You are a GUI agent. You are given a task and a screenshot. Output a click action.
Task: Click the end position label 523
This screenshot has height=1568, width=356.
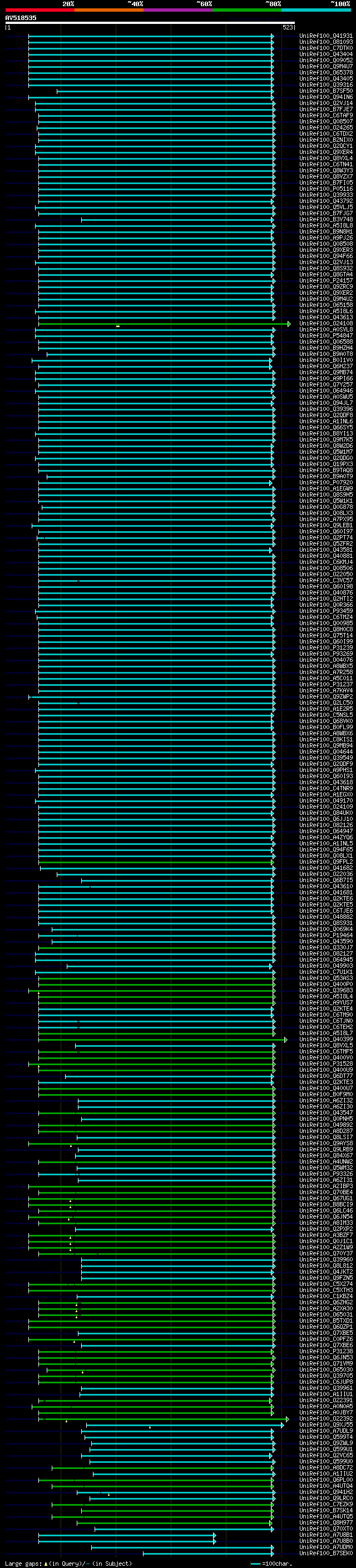click(x=288, y=27)
